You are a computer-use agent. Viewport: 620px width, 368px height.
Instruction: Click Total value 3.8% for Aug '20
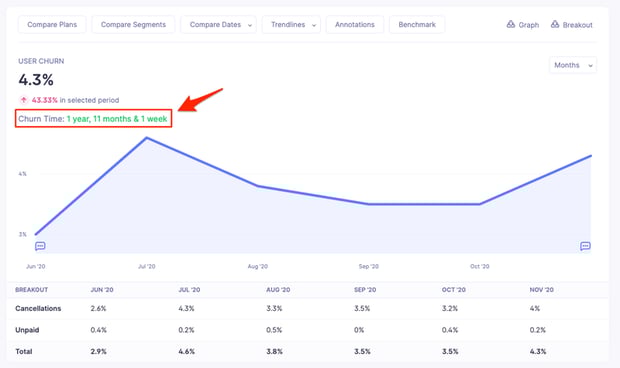(x=274, y=351)
